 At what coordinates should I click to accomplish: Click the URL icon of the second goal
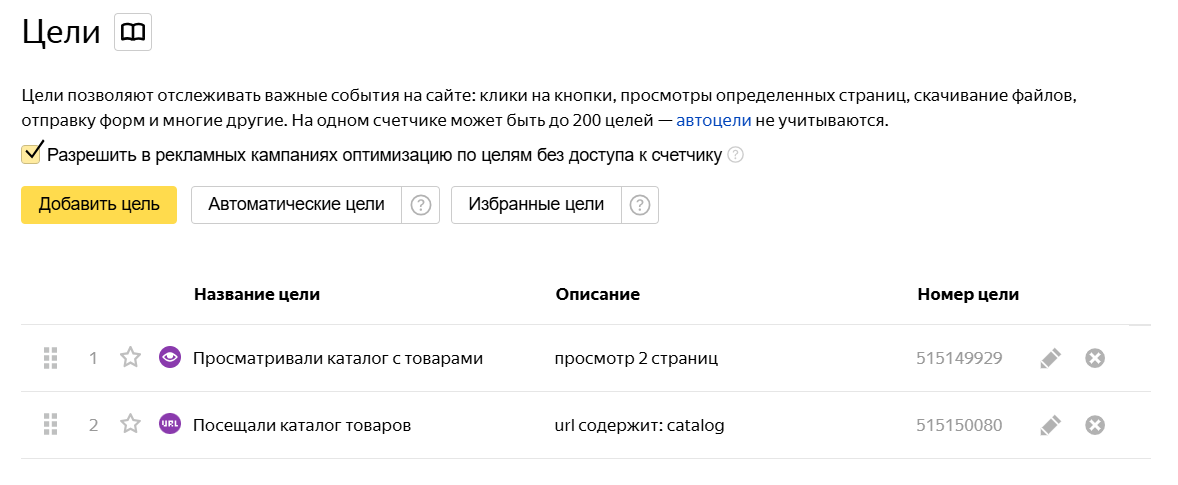[170, 424]
